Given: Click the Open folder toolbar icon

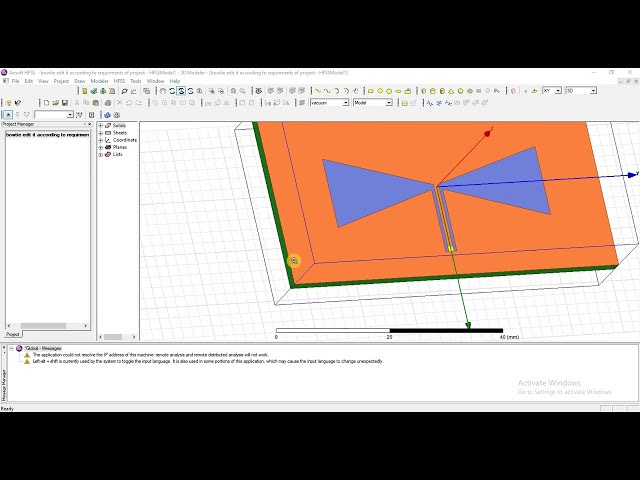Looking at the screenshot, I should click(x=56, y=103).
